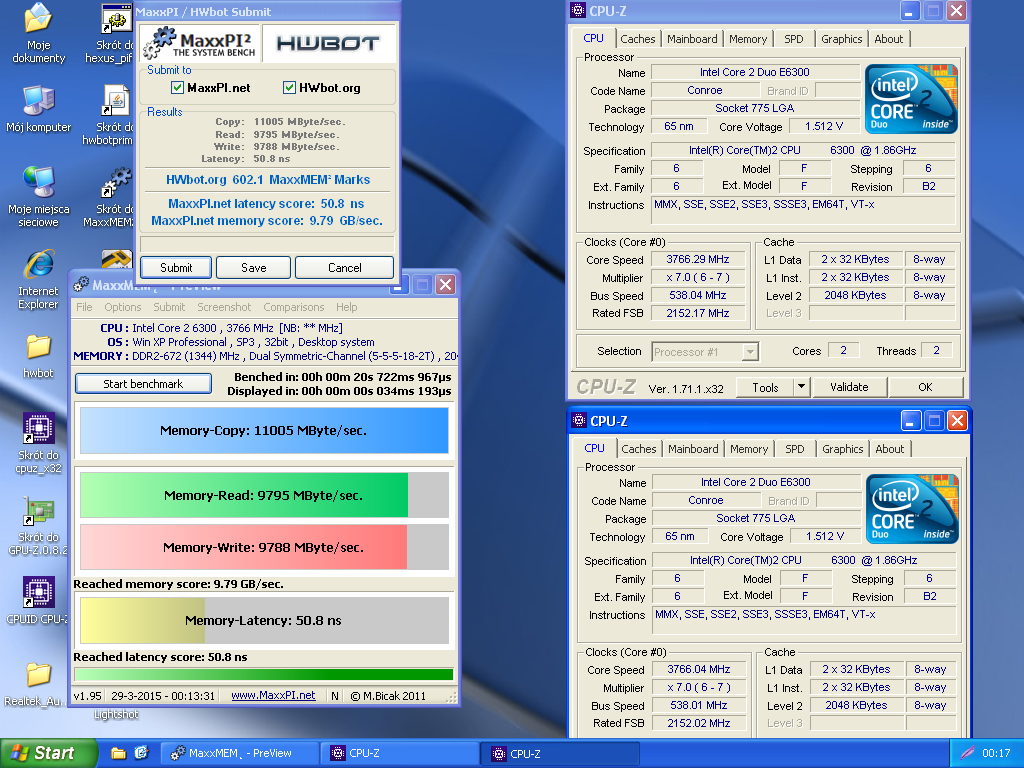This screenshot has height=768, width=1024.
Task: Click Intel Core 2 Duo logo in lower CPU-Z
Action: coord(912,509)
